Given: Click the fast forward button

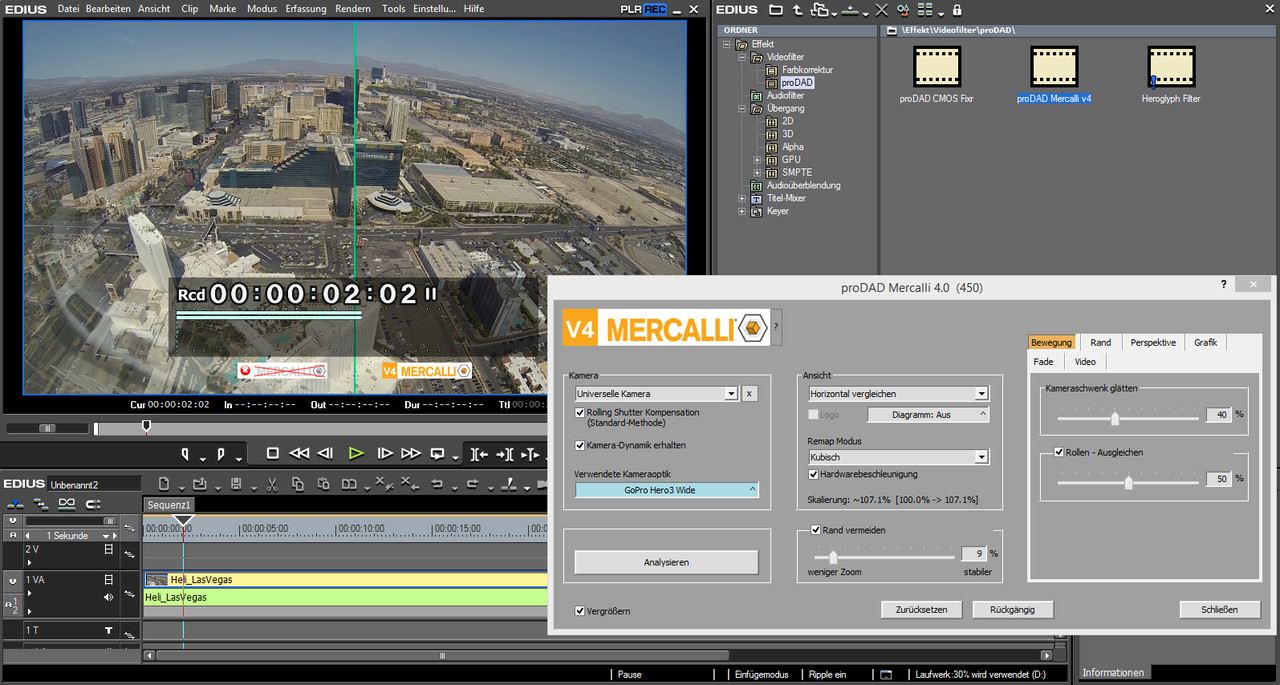Looking at the screenshot, I should pyautogui.click(x=412, y=453).
